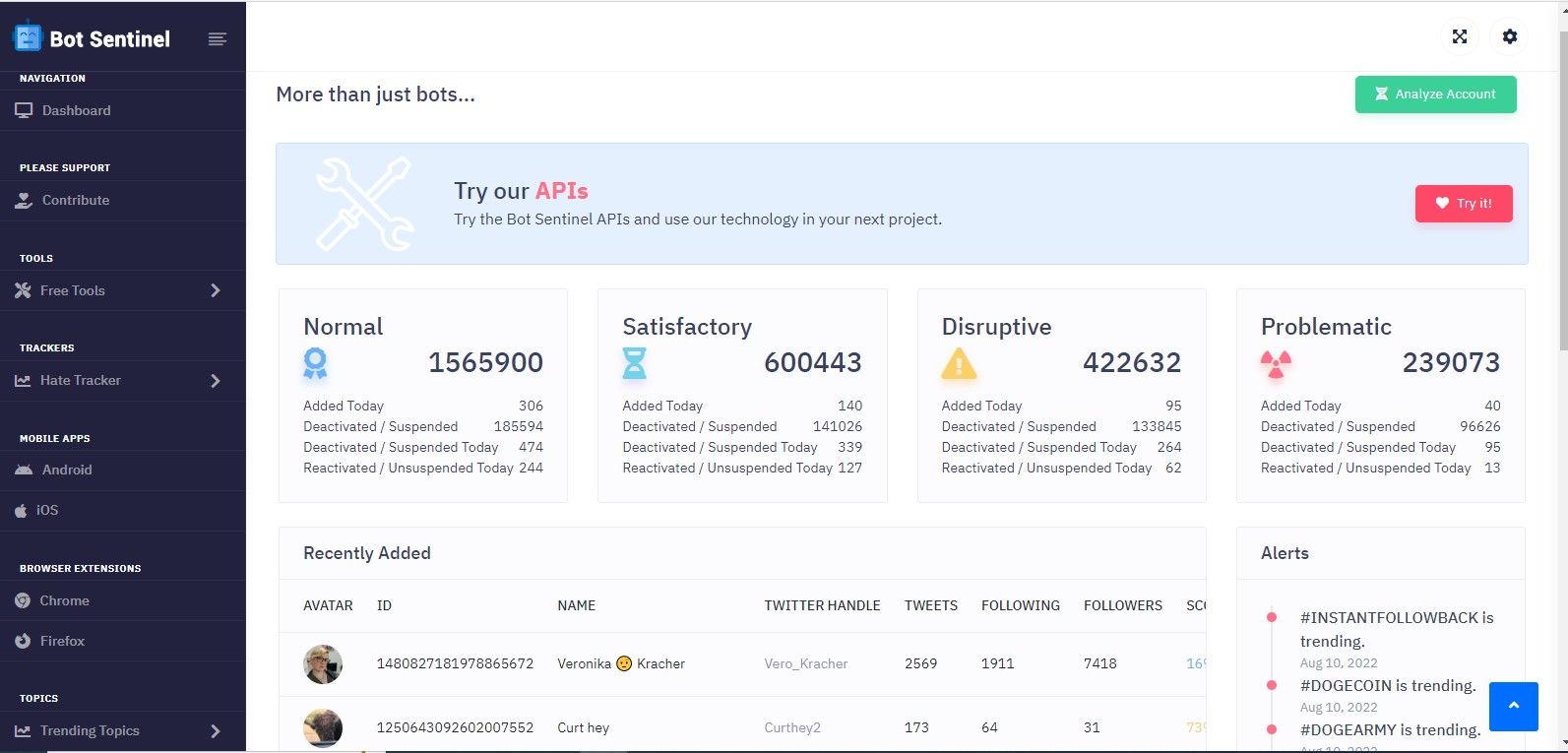This screenshot has width=1568, height=753.
Task: Click the 'Try our APIs' banner title
Action: [x=521, y=191]
